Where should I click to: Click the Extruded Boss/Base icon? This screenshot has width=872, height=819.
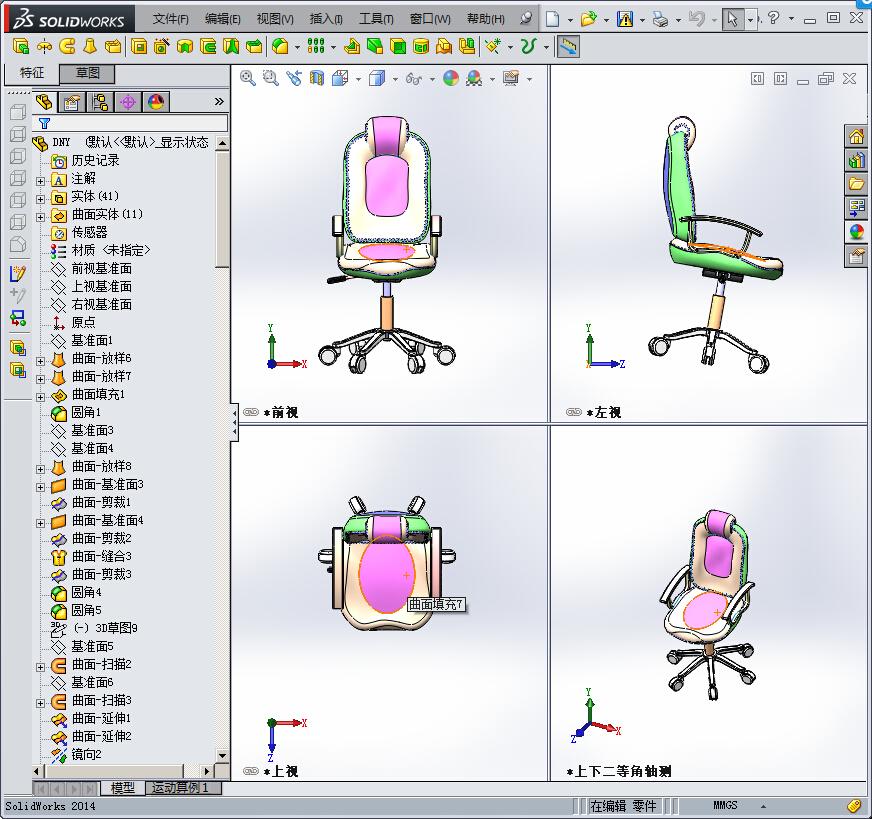[x=21, y=46]
